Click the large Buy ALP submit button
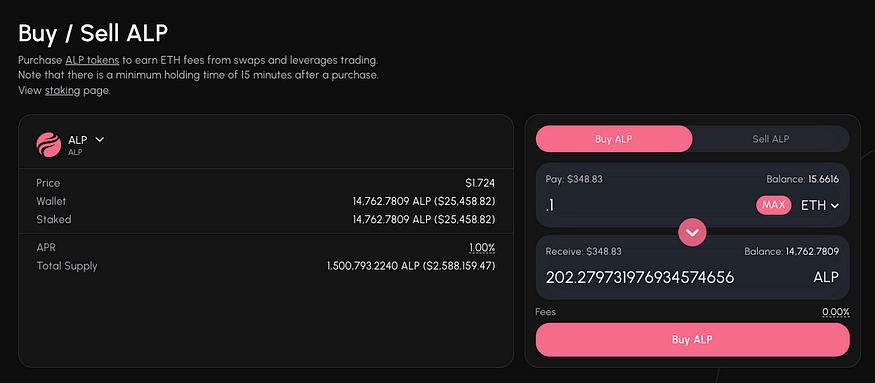 click(693, 339)
